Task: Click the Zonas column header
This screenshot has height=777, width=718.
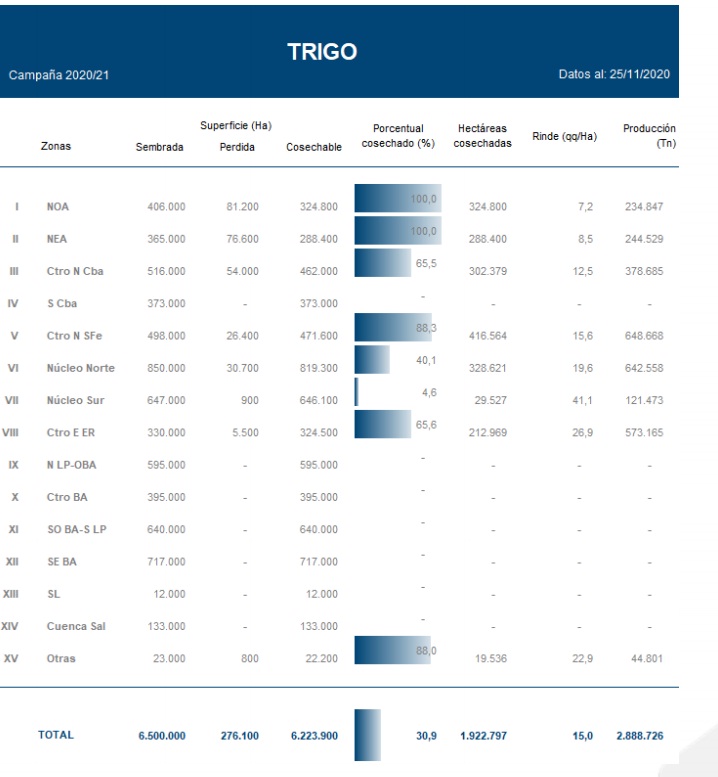Action: pyautogui.click(x=56, y=146)
